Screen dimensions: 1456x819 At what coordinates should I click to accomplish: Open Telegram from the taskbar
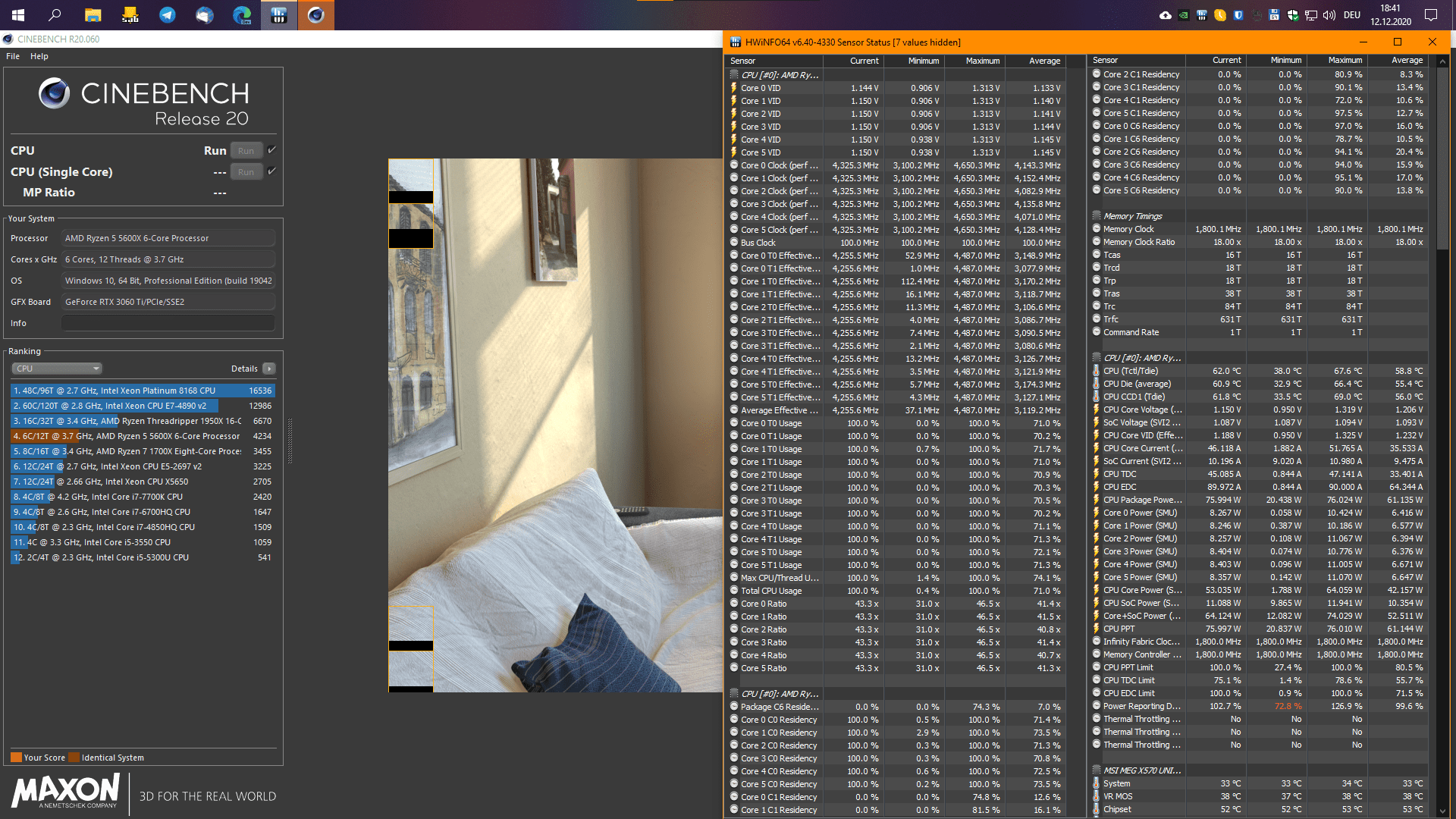point(167,15)
